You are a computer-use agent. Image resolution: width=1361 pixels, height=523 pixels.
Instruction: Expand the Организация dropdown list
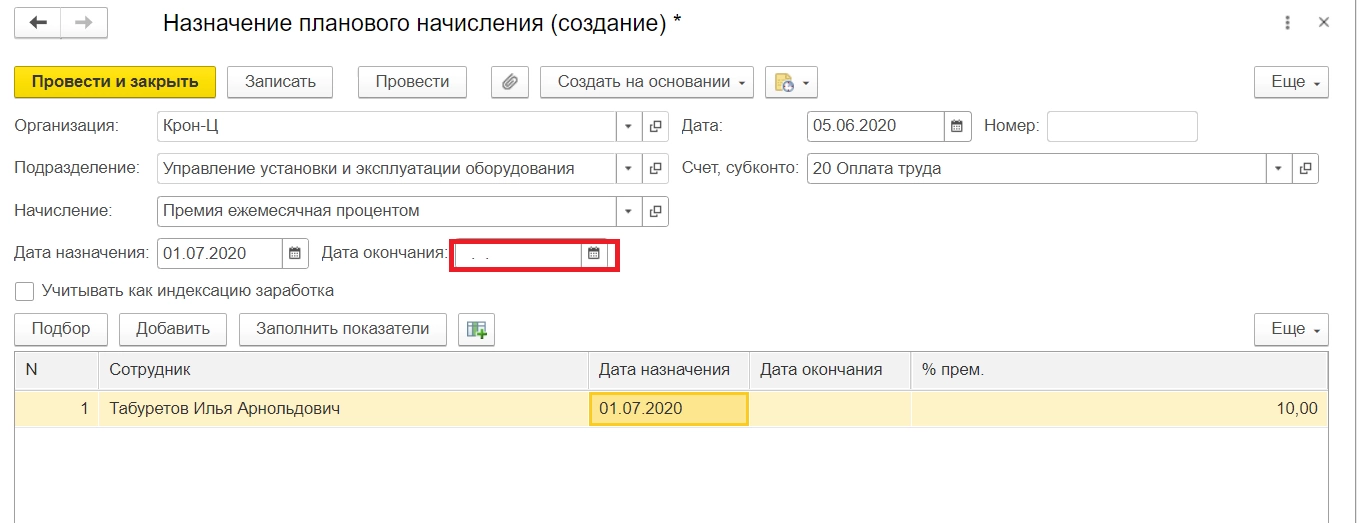point(628,126)
